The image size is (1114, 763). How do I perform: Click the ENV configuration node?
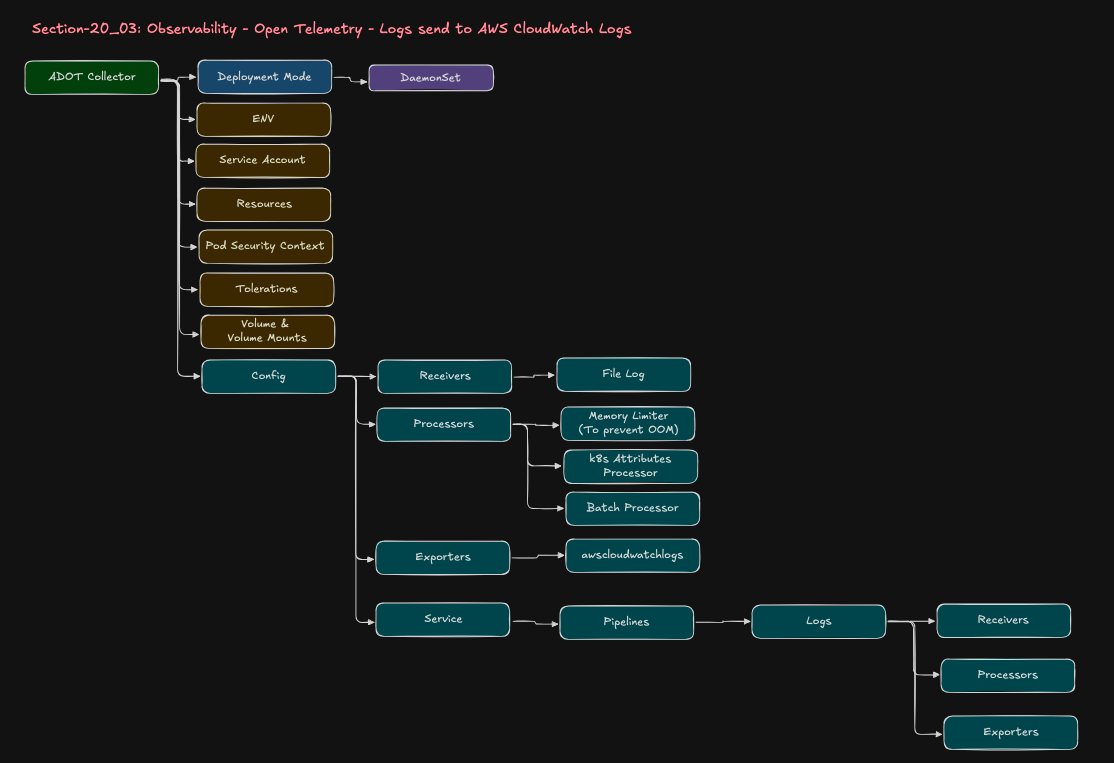263,119
